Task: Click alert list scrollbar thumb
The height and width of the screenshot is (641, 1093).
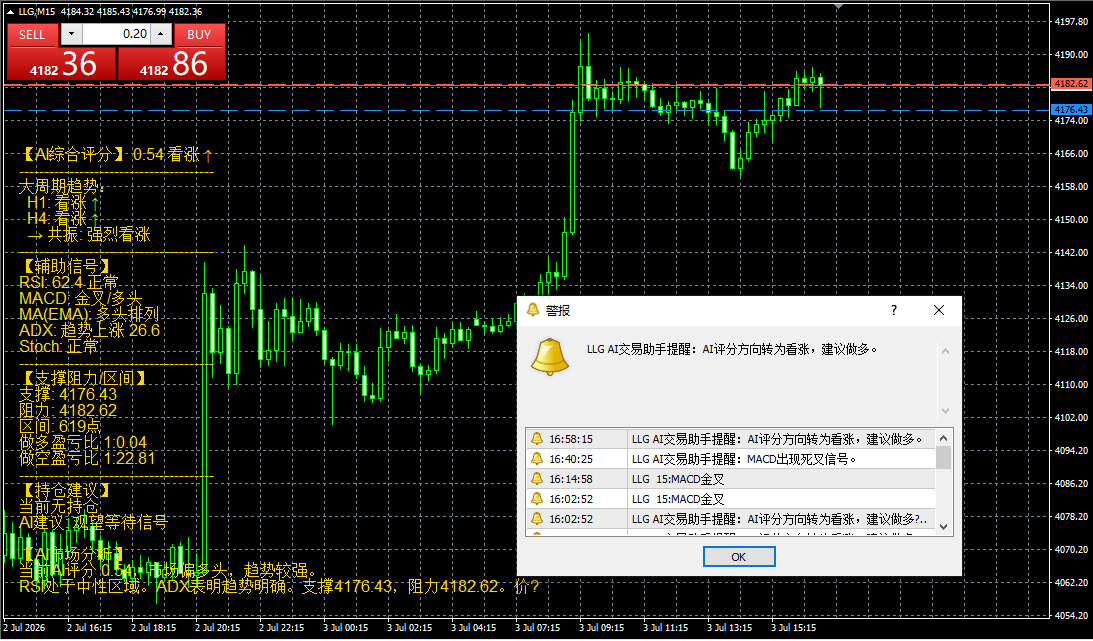Action: coord(944,458)
